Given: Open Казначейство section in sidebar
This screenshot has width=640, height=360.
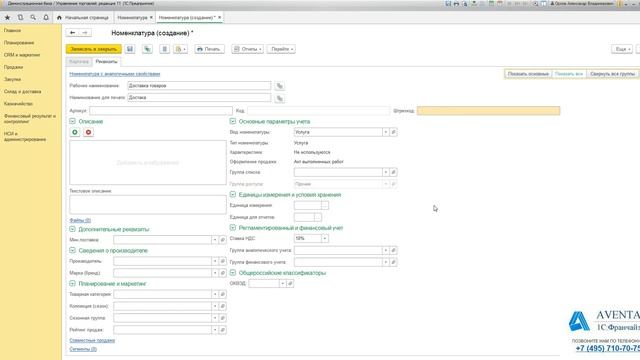Looking at the screenshot, I should click(18, 104).
